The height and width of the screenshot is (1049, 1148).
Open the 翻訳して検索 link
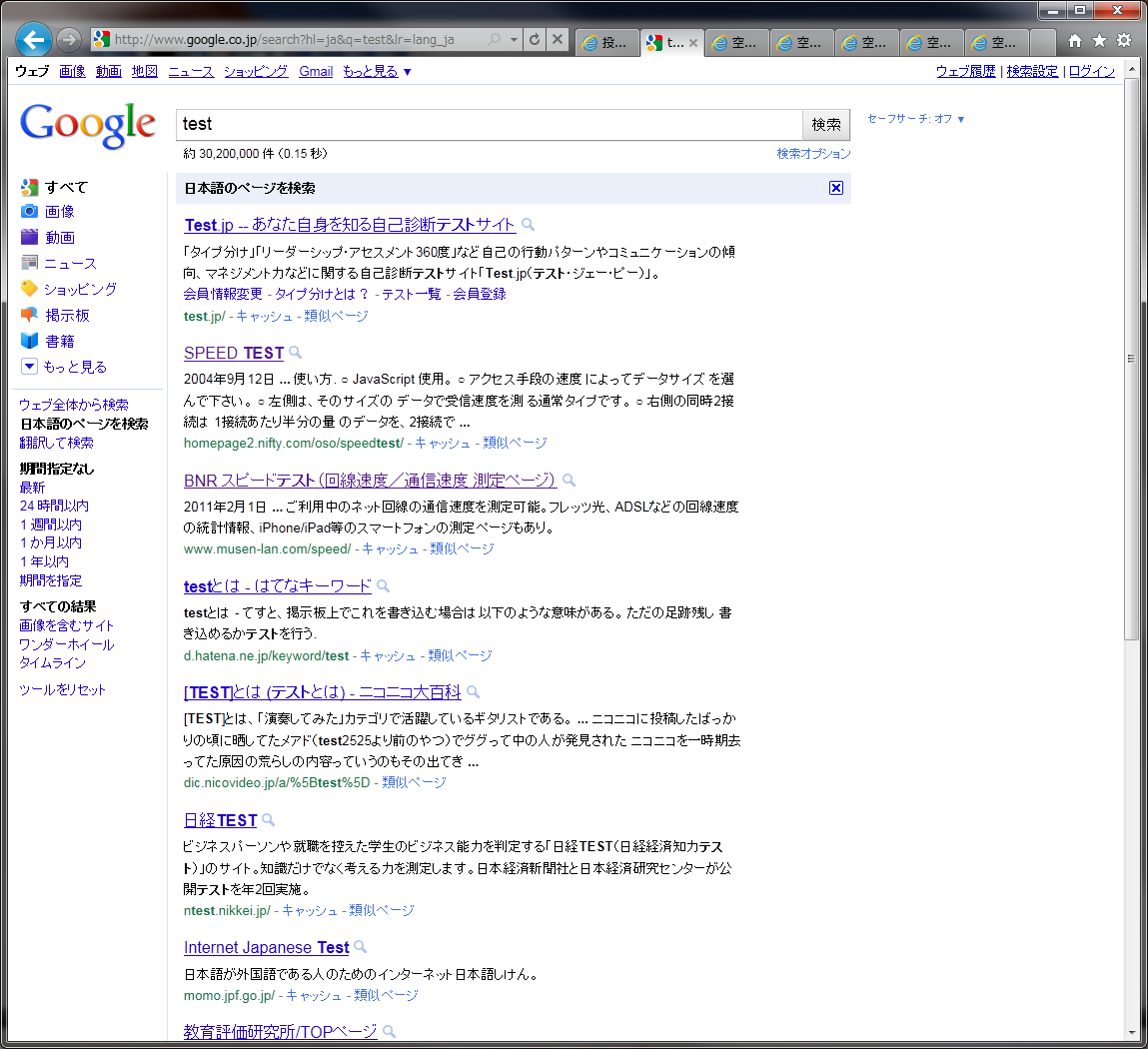tap(56, 443)
